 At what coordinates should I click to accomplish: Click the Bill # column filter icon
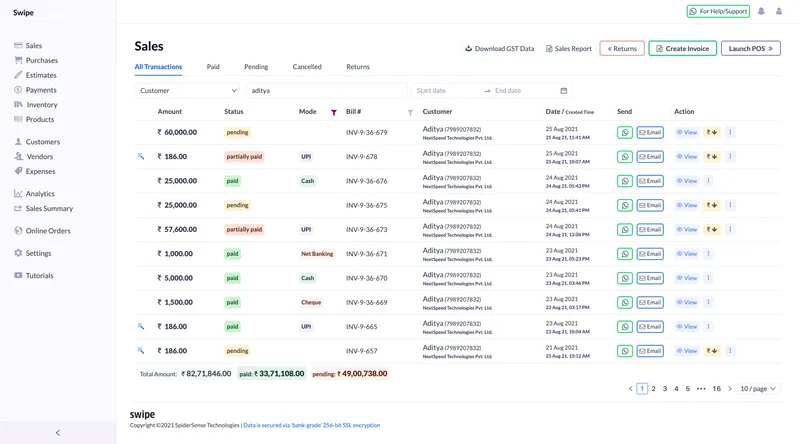(410, 112)
